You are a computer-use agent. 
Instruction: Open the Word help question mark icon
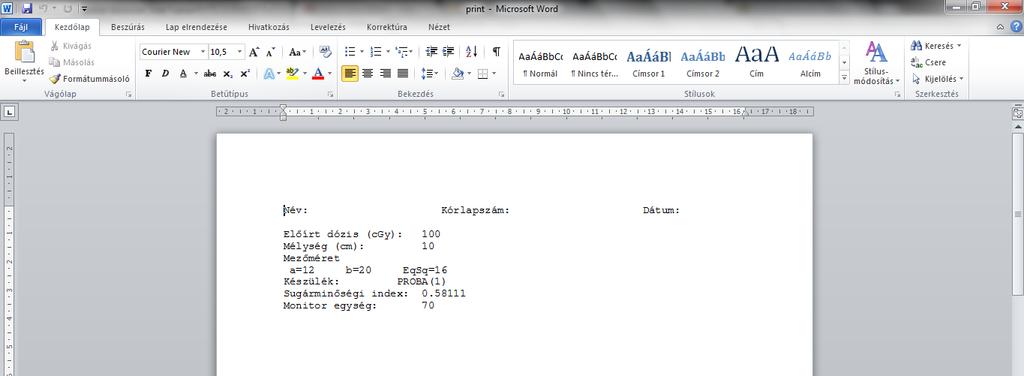tap(1016, 27)
